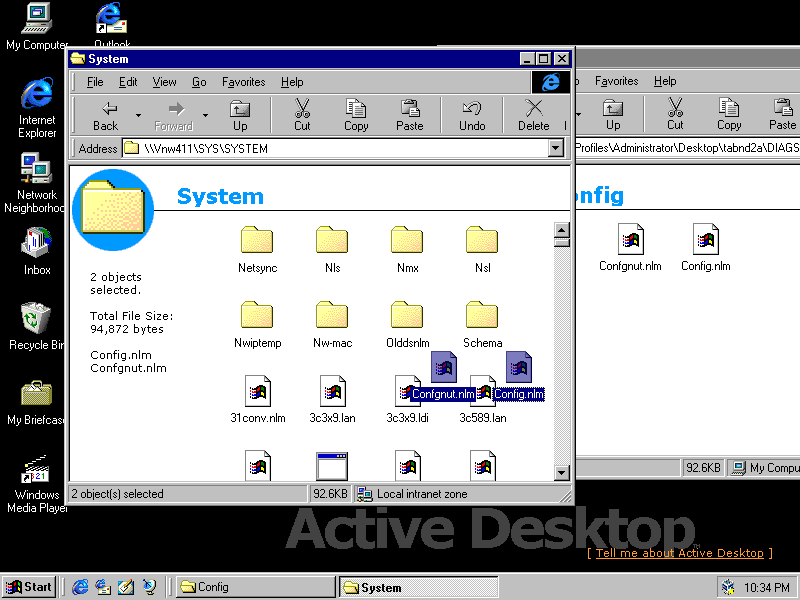The width and height of the screenshot is (800, 600).
Task: Follow the Tell me about Active Desktop link
Action: (680, 553)
